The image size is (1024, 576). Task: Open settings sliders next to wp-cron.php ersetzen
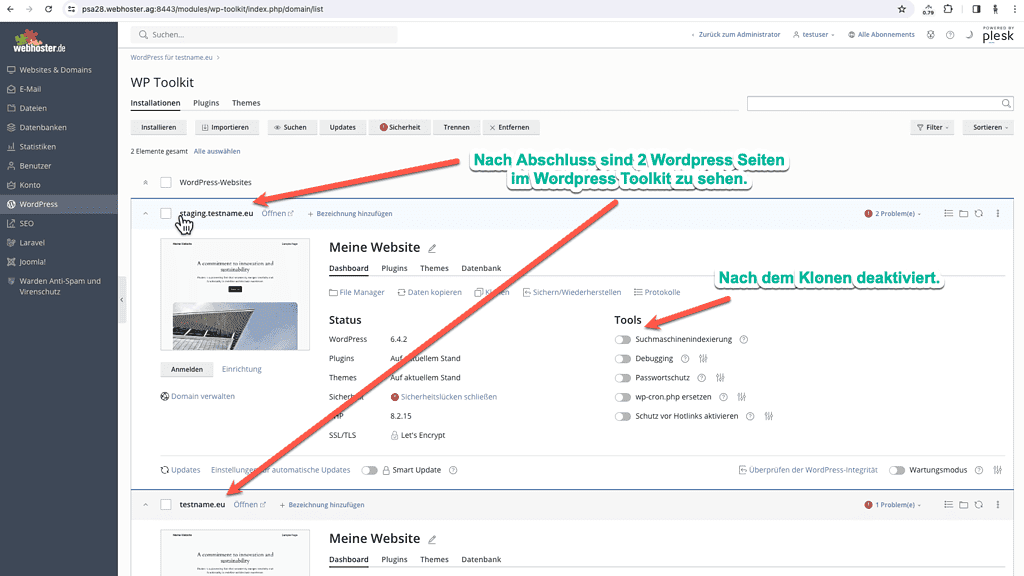[741, 396]
